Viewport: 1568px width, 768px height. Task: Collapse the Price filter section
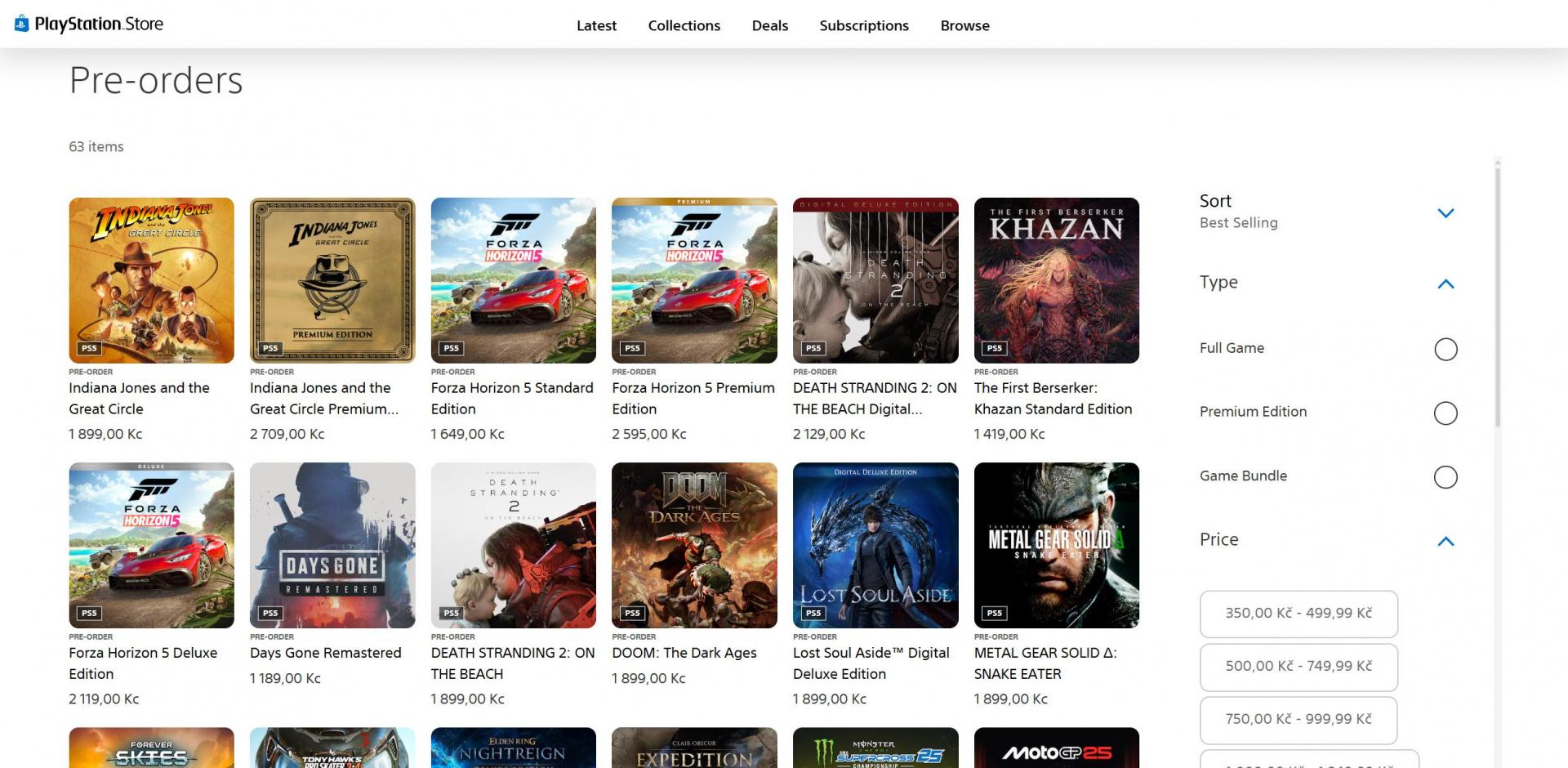pyautogui.click(x=1445, y=541)
